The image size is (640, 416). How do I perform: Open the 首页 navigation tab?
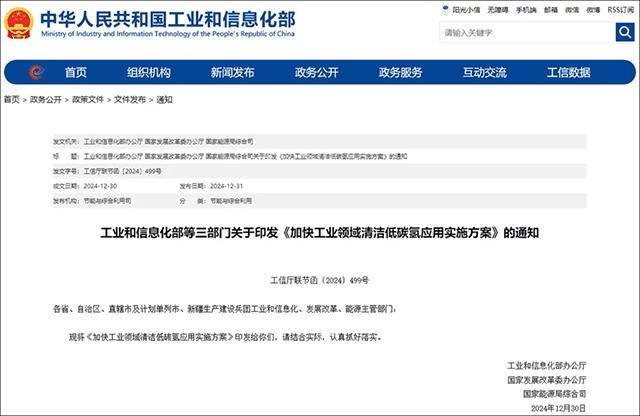pos(76,72)
